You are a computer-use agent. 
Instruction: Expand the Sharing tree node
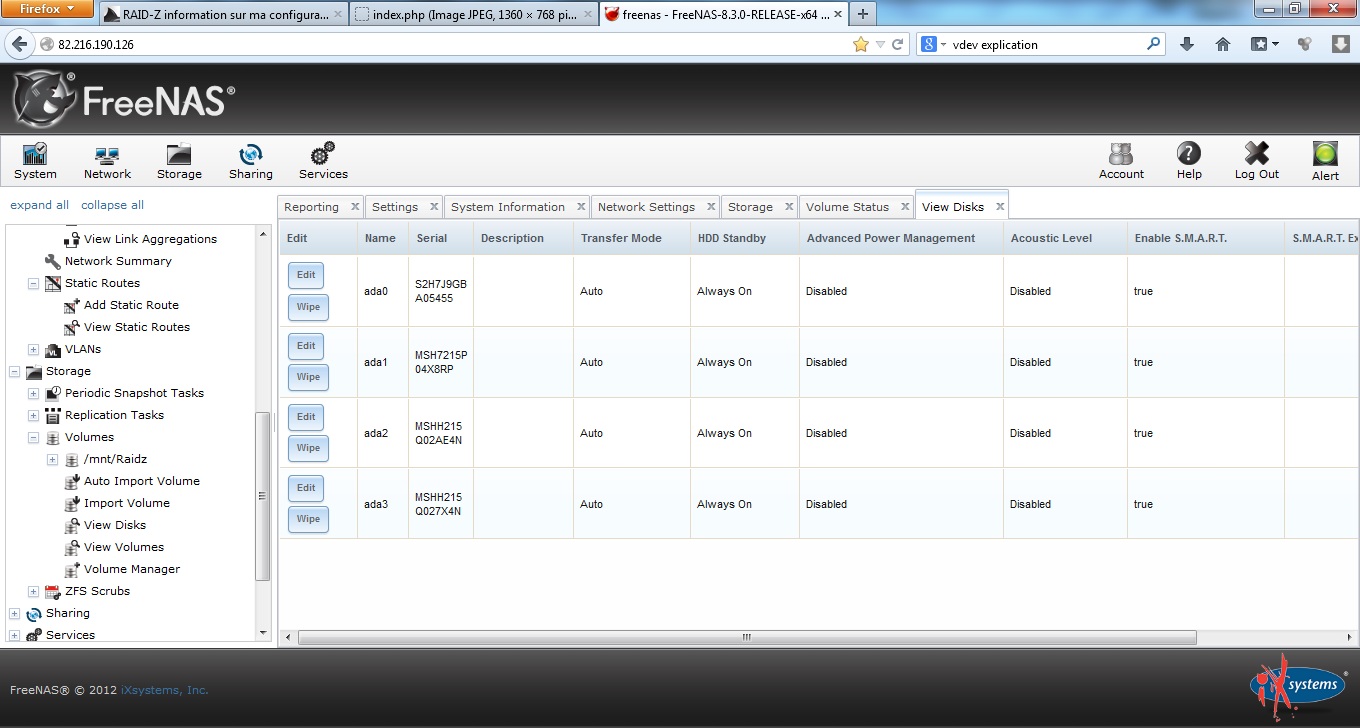pyautogui.click(x=14, y=613)
